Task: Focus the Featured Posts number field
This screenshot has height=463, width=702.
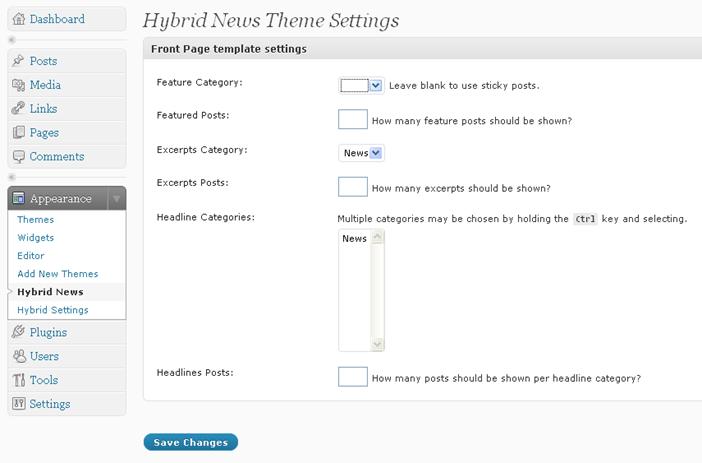Action: tap(353, 119)
